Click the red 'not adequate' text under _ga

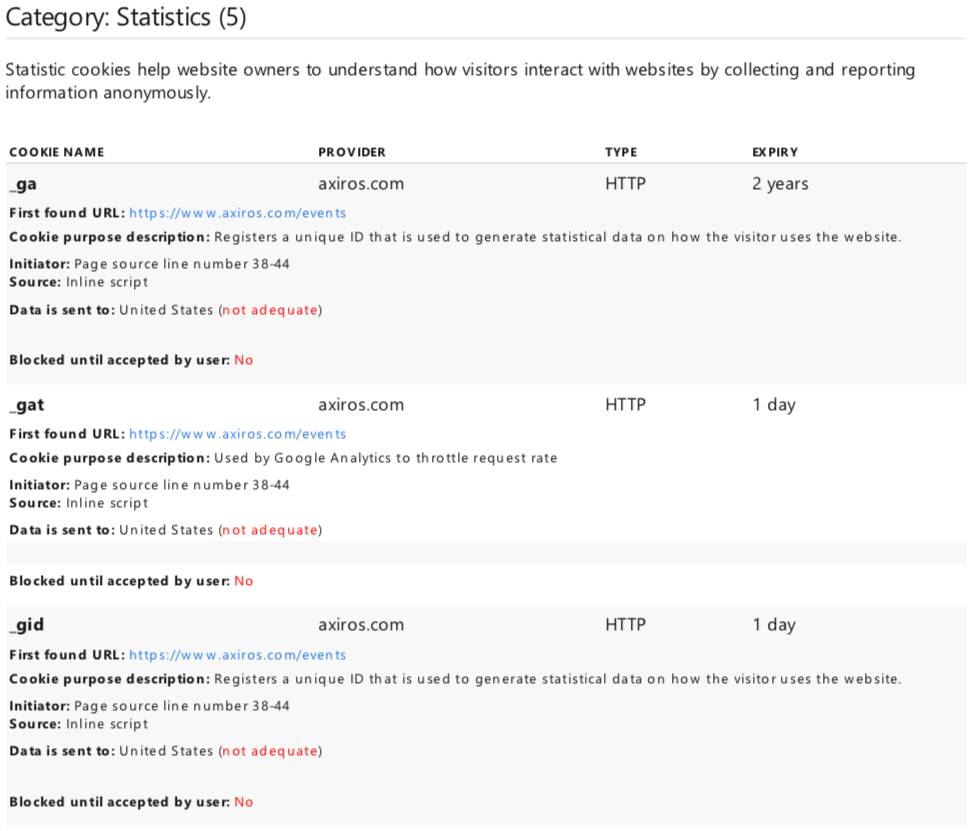click(270, 310)
